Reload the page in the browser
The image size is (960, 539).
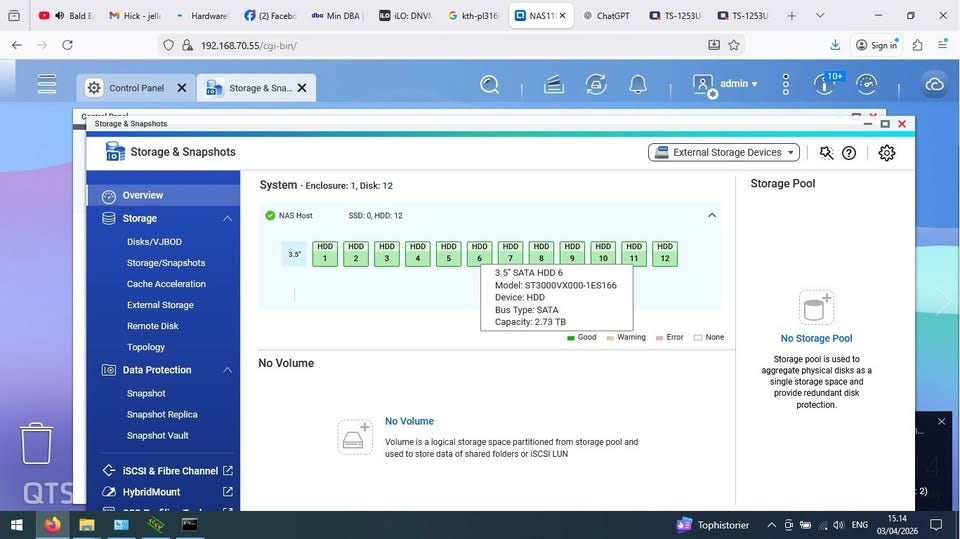(67, 45)
